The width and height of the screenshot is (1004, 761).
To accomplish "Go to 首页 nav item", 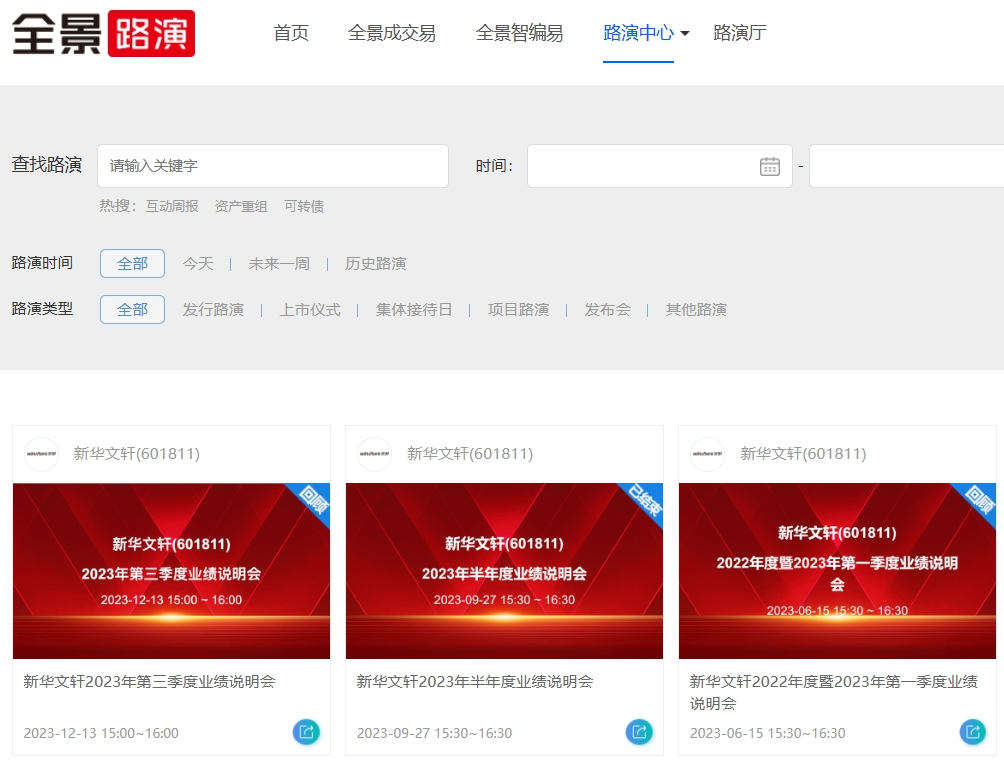I will [x=291, y=33].
